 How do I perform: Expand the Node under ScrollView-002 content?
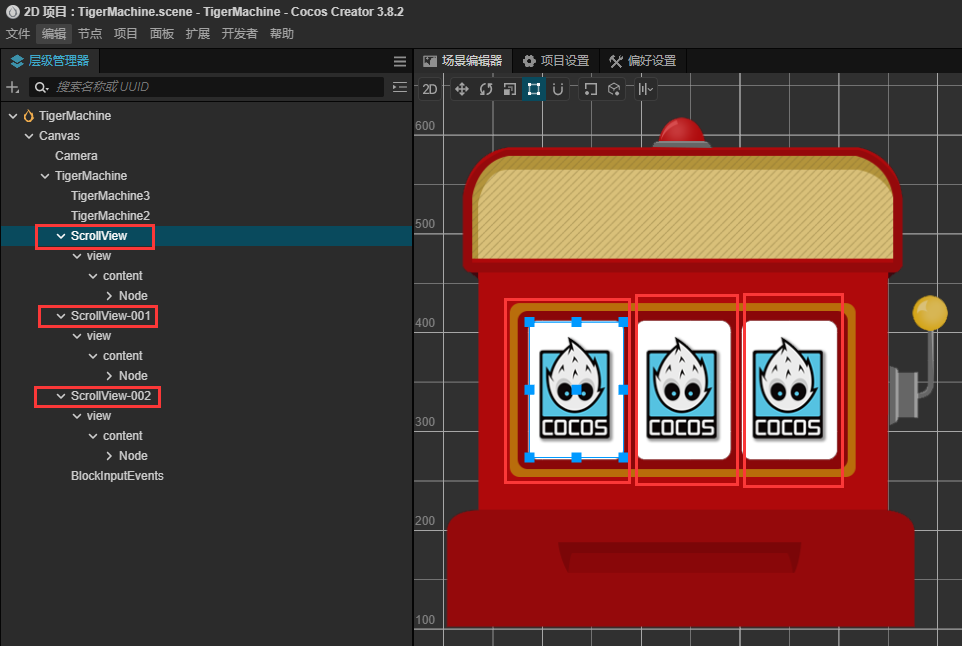109,456
